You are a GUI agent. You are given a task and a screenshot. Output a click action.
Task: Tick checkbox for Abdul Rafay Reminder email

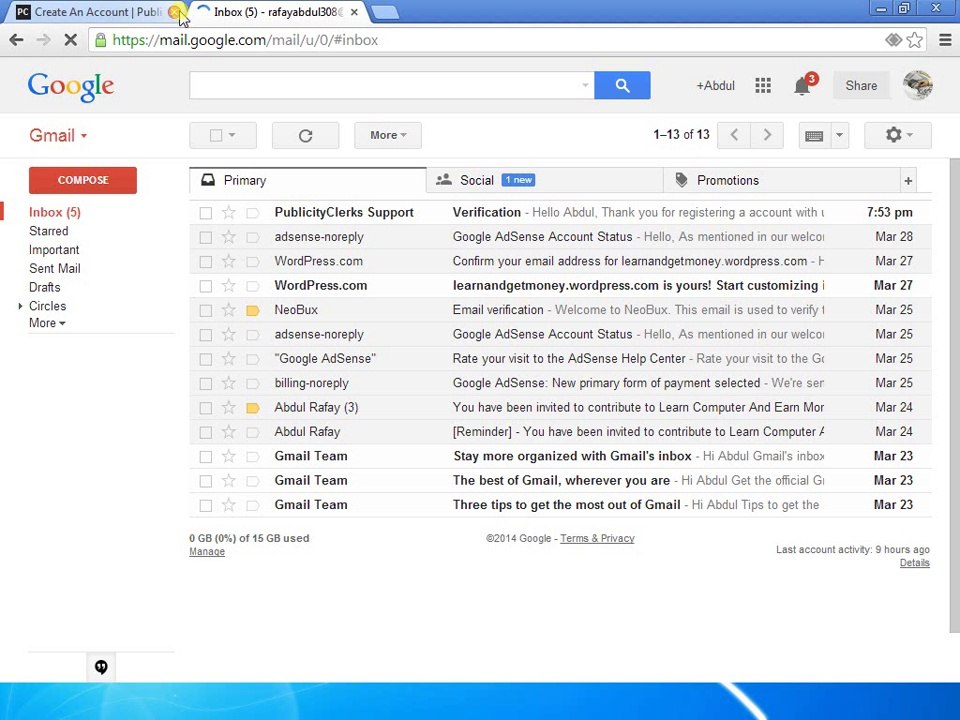206,433
